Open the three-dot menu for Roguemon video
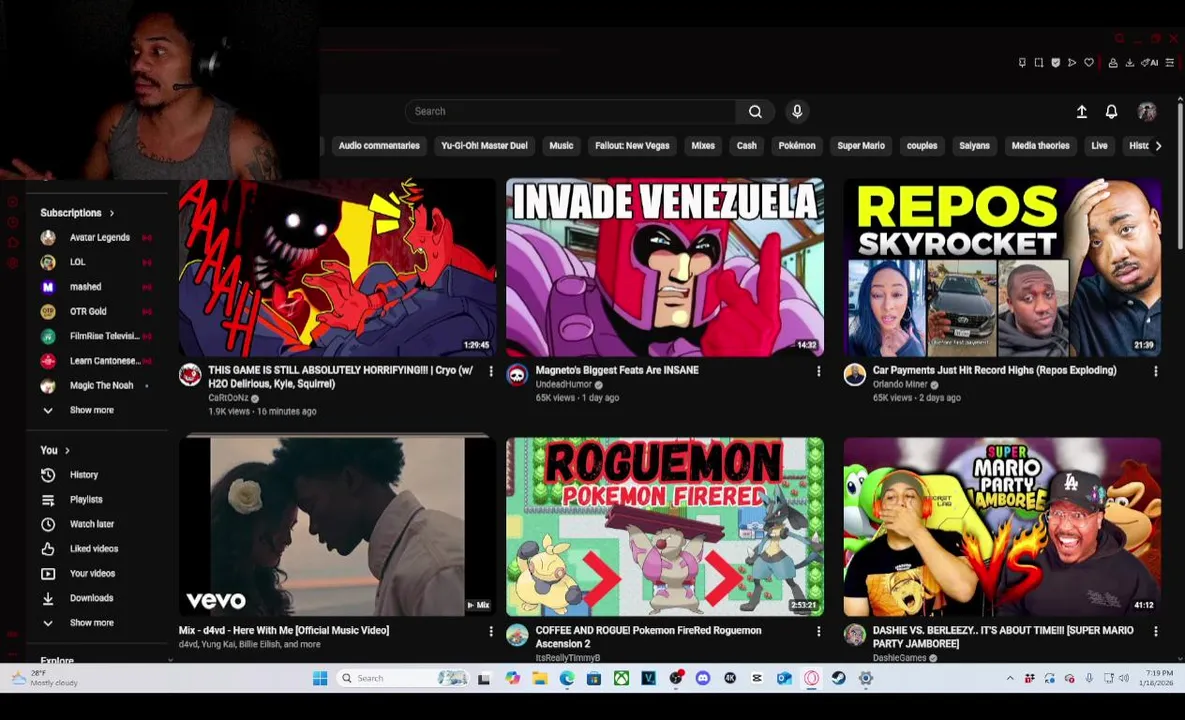Image resolution: width=1185 pixels, height=720 pixels. tap(818, 631)
